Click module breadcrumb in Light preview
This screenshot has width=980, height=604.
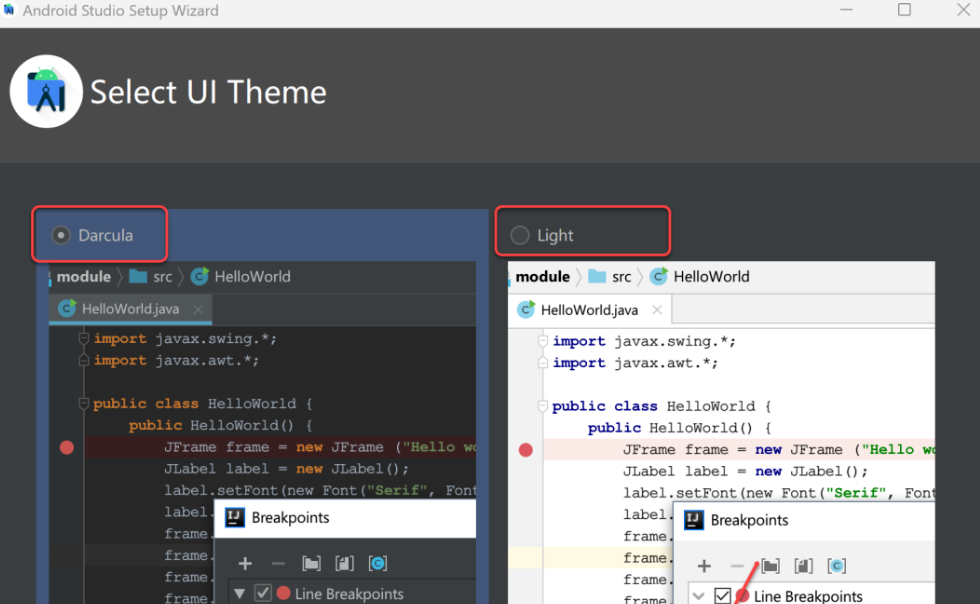tap(542, 276)
